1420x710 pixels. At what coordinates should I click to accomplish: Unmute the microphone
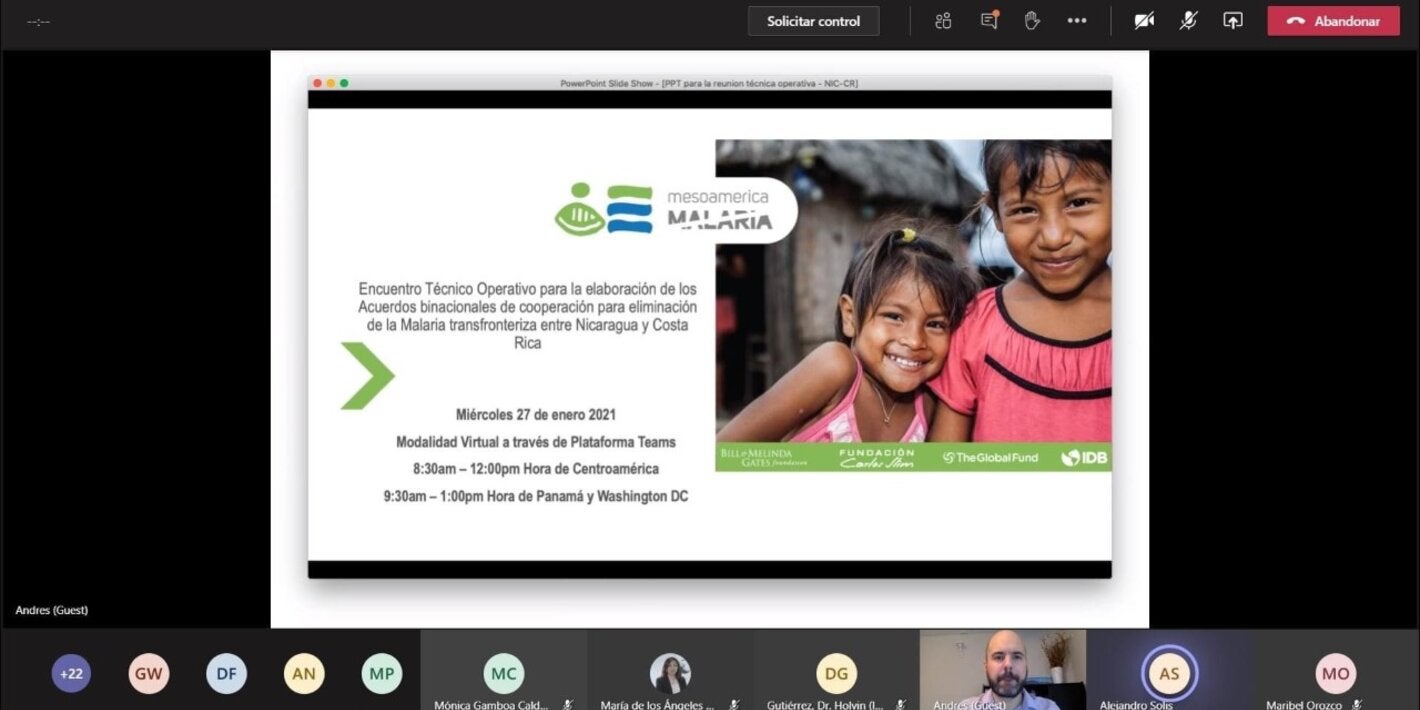[1188, 21]
